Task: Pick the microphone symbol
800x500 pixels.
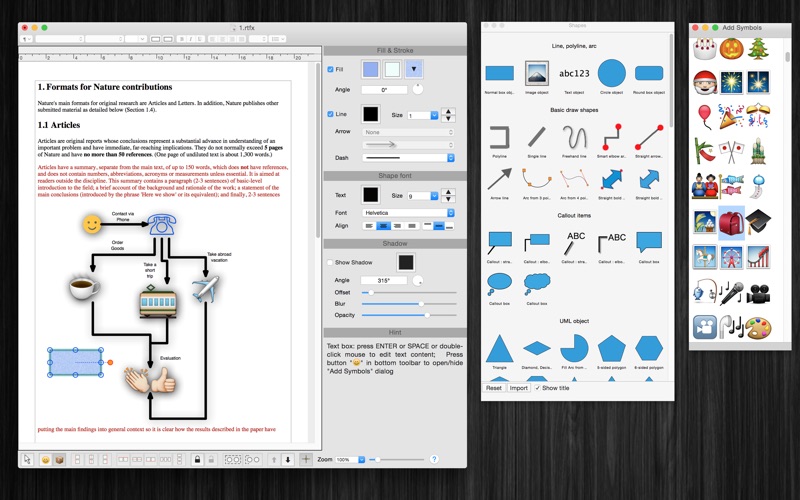Action: click(x=732, y=293)
